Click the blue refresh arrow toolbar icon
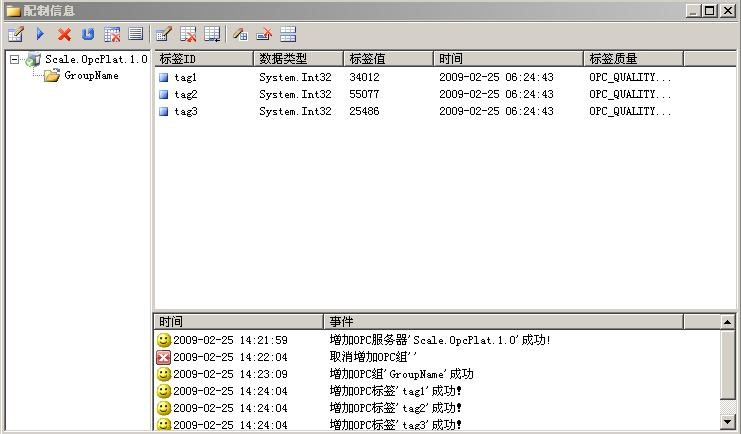 click(88, 34)
